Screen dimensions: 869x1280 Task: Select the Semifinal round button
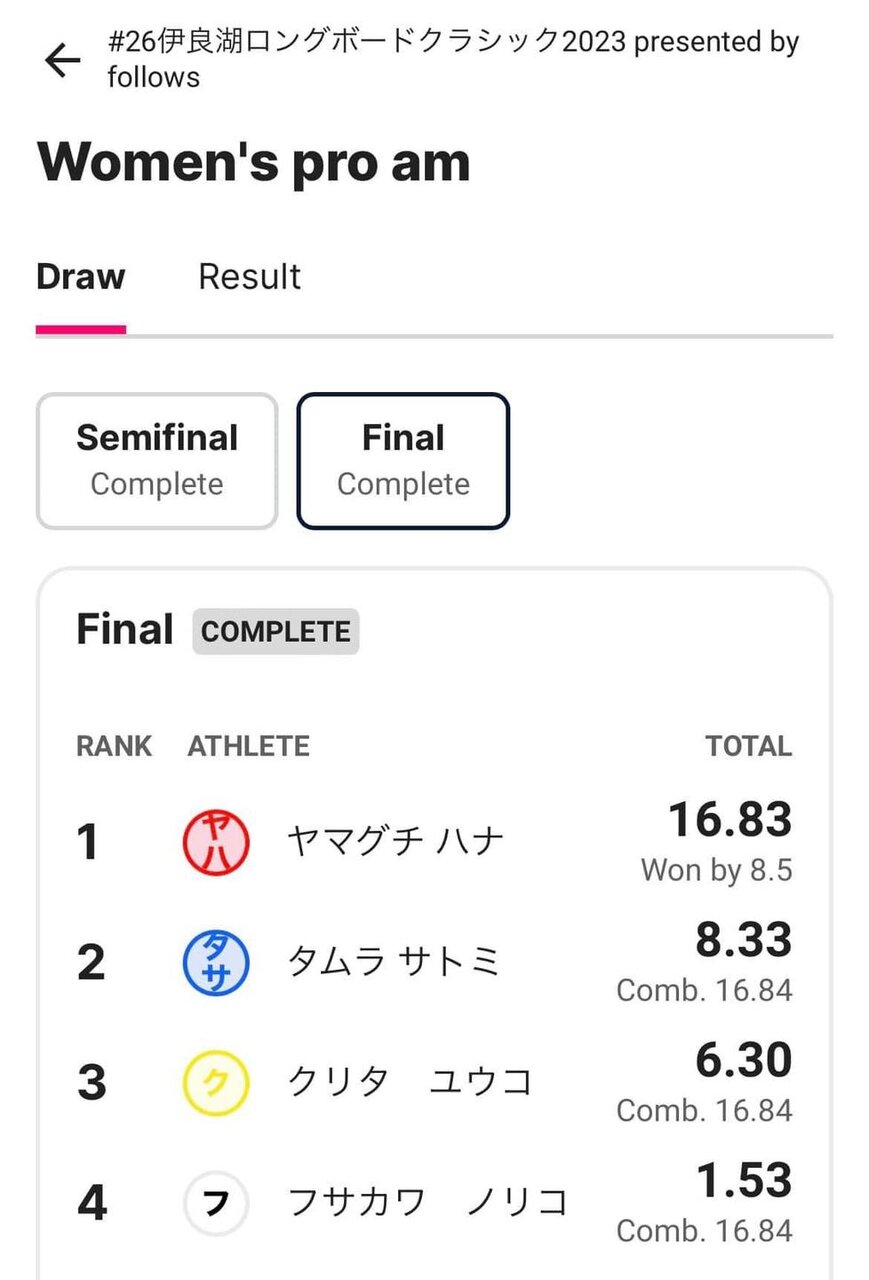point(157,460)
